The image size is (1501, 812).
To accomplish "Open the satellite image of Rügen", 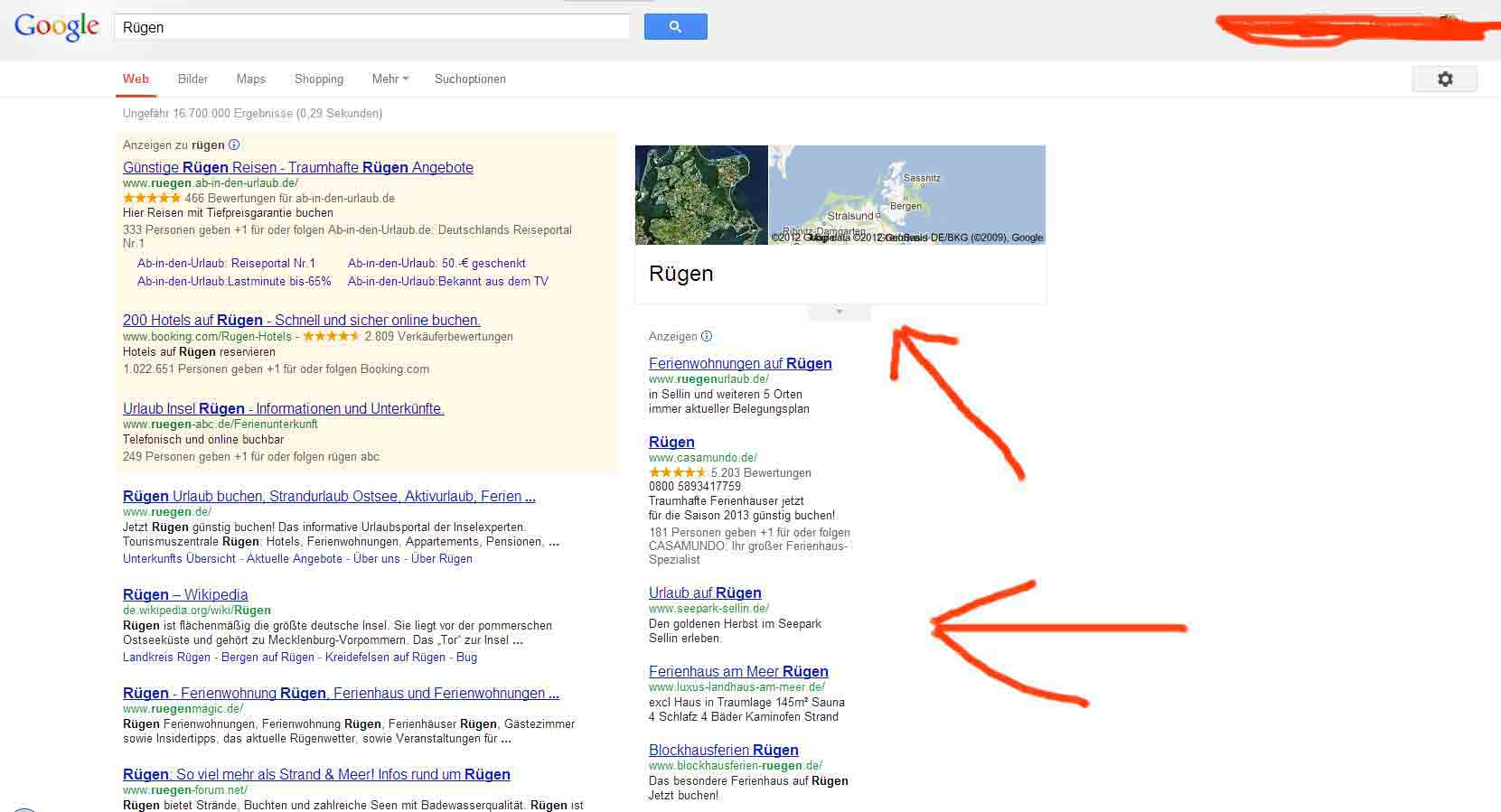I will pyautogui.click(x=701, y=195).
